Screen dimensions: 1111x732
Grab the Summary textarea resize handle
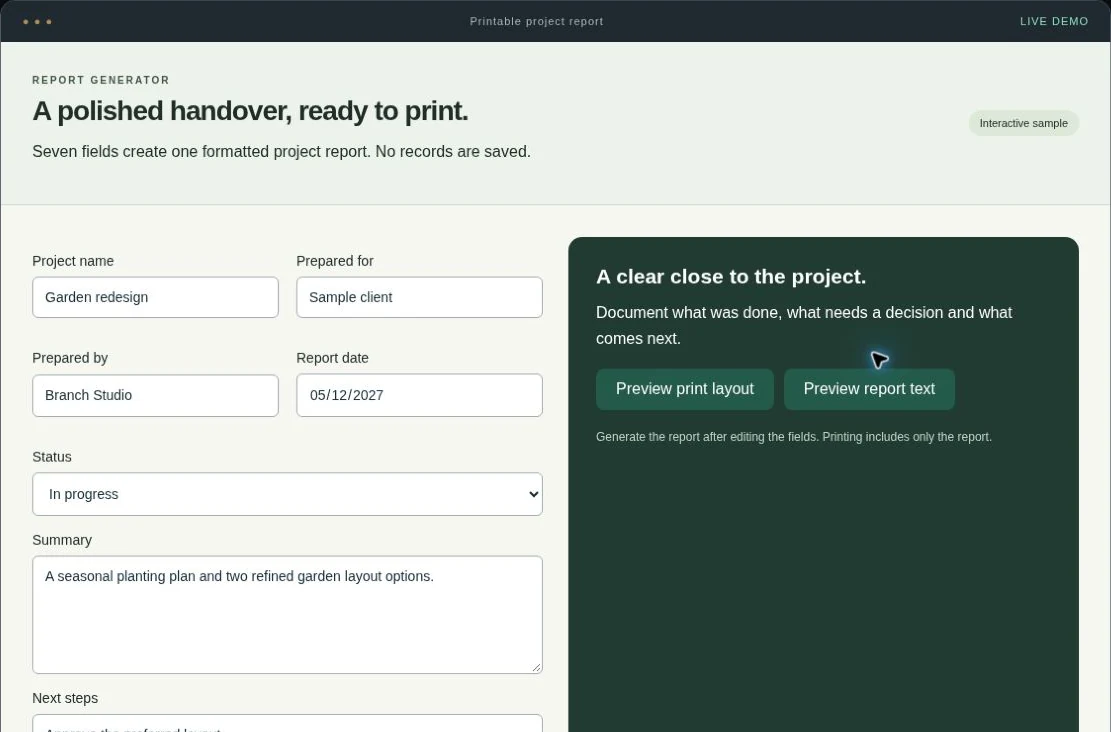536,667
